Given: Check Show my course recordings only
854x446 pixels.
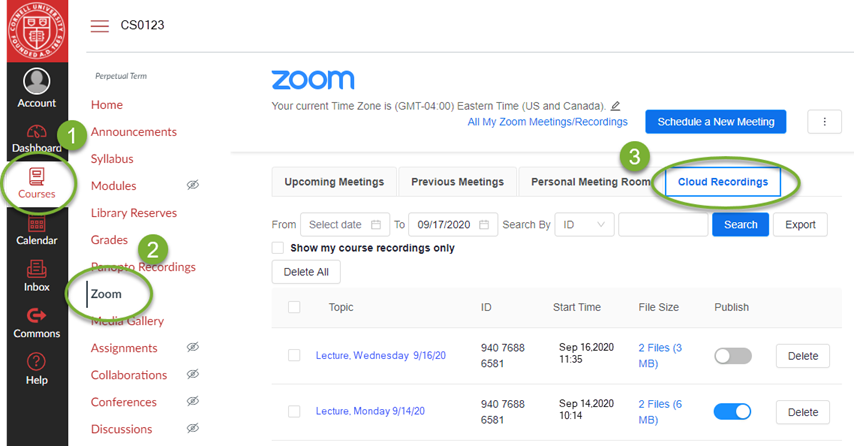Looking at the screenshot, I should click(x=278, y=248).
